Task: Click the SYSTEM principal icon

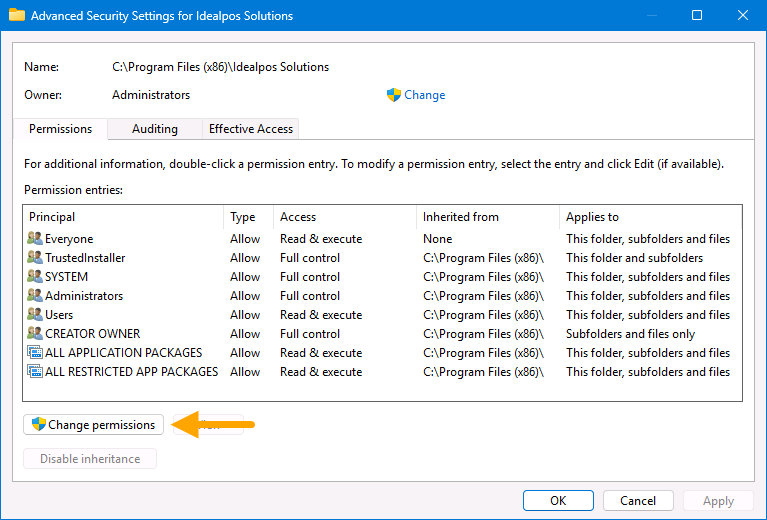Action: click(35, 276)
